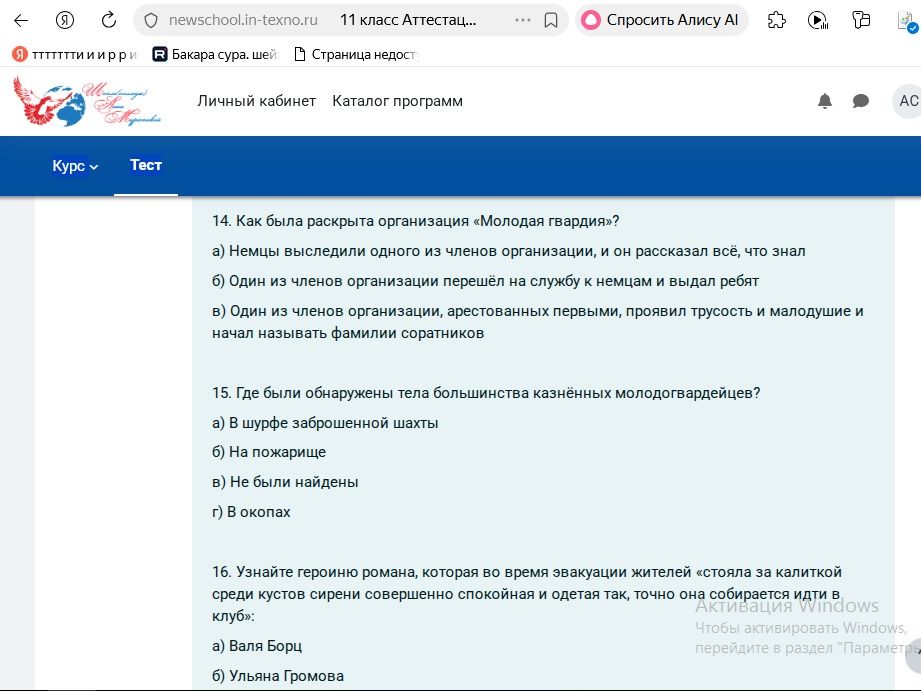Expand the Курс dropdown menu
The height and width of the screenshot is (691, 921).
point(75,166)
